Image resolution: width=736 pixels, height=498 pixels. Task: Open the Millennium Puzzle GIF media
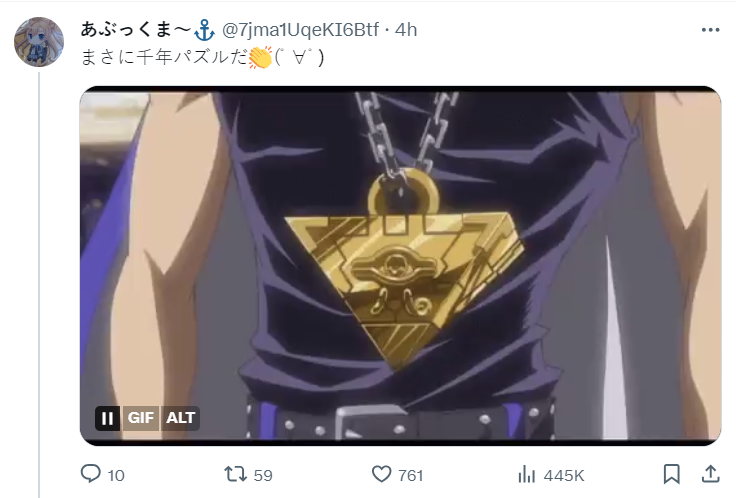(400, 266)
